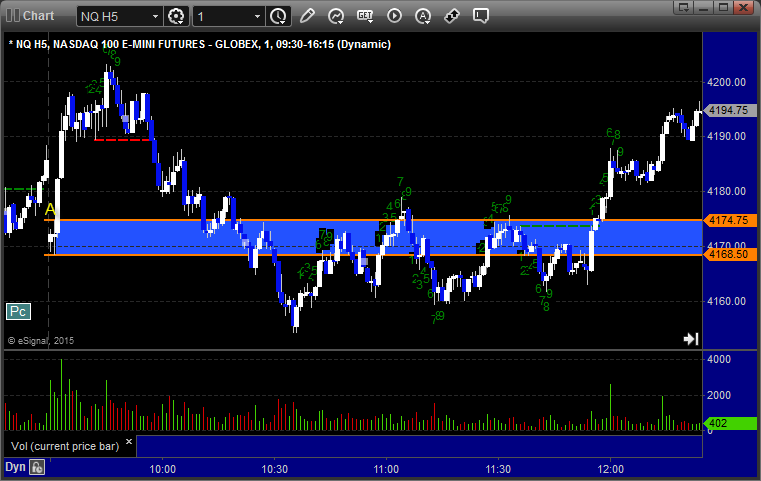761x481 pixels.
Task: Click the 4168.50 orange level tag
Action: pos(729,254)
